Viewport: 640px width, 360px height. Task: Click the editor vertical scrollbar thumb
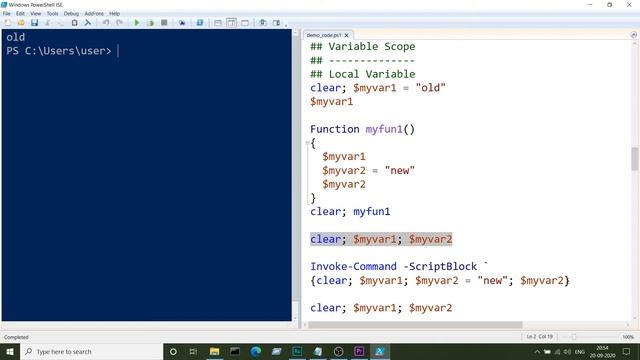coord(634,159)
